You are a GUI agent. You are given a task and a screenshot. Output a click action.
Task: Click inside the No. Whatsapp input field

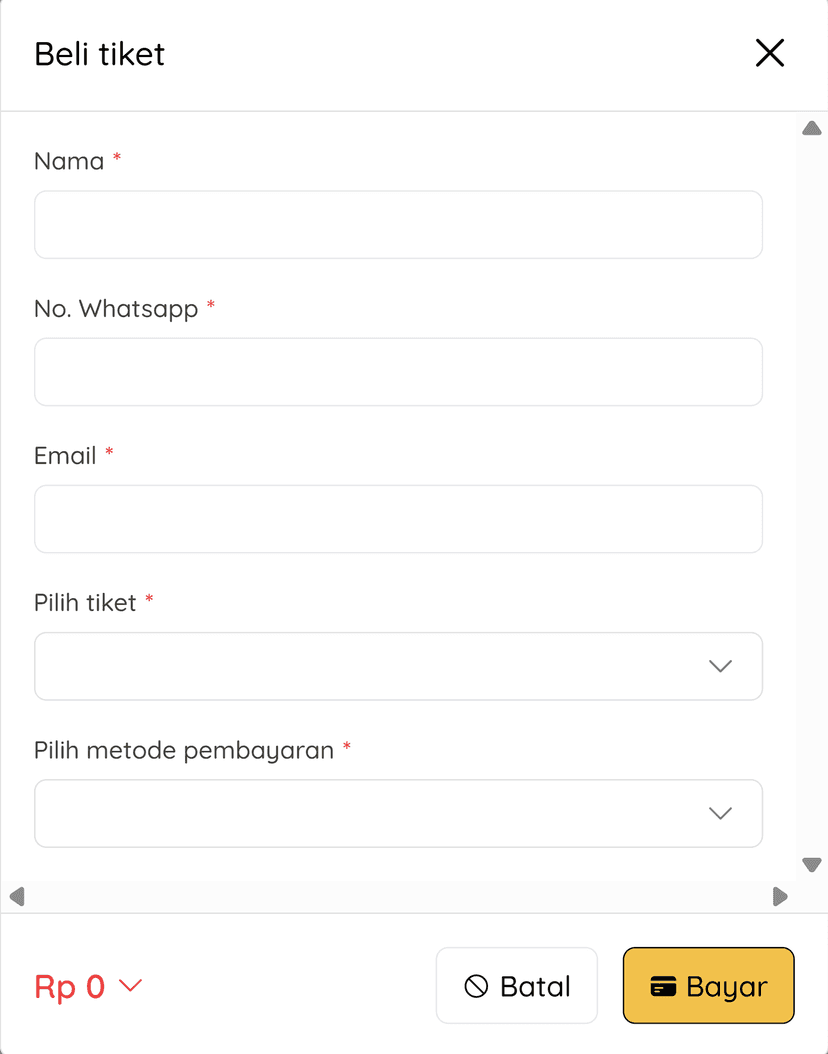pyautogui.click(x=398, y=371)
